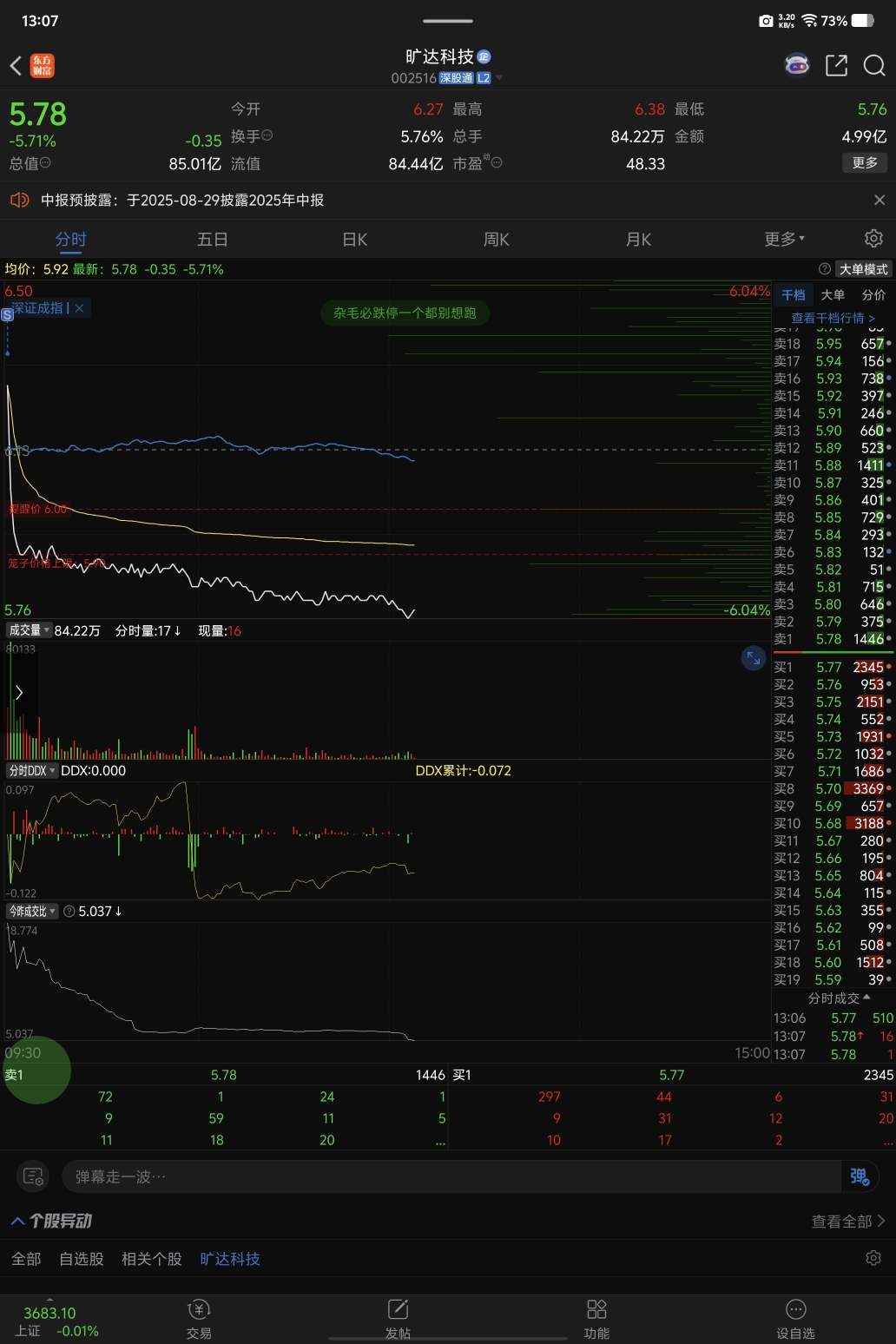Switch to the 五日 chart tab
Screen dimensions: 896x1344
point(212,239)
